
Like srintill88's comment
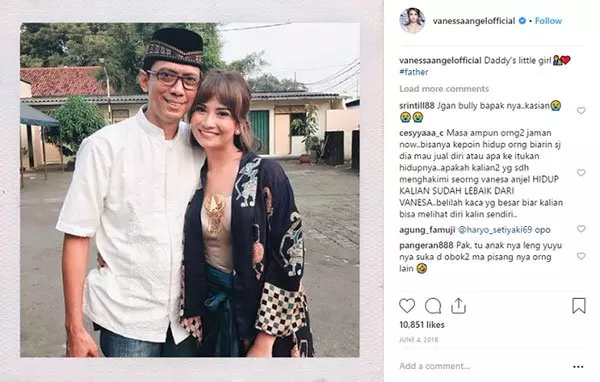(581, 111)
